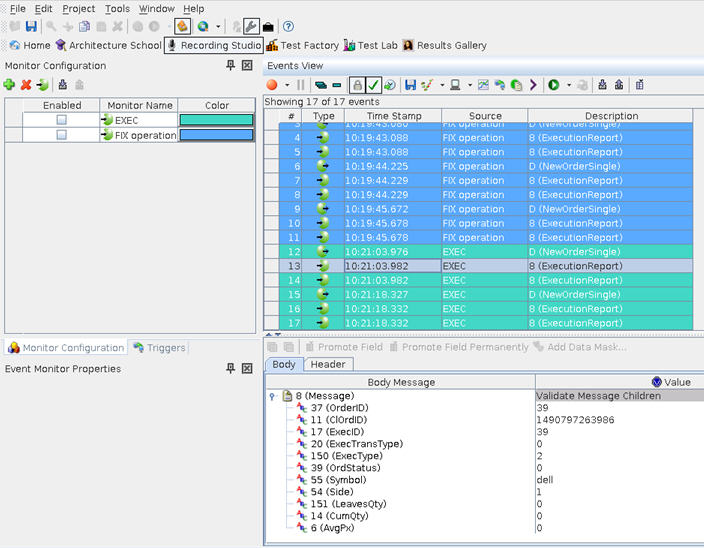Collapse the 8 (Message) tree node
The width and height of the screenshot is (704, 548).
[273, 396]
